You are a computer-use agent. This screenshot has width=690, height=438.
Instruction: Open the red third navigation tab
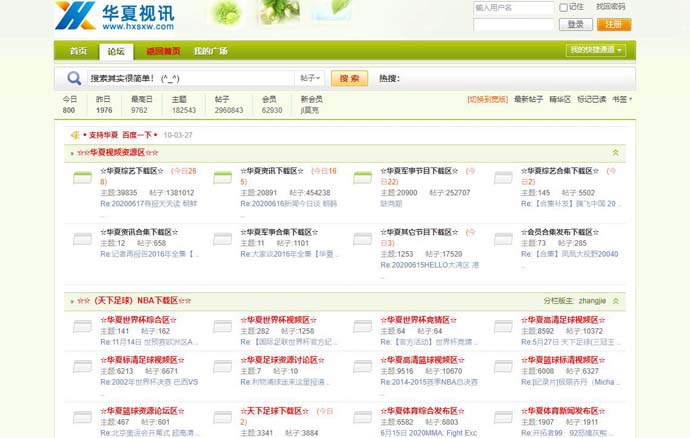tap(163, 51)
